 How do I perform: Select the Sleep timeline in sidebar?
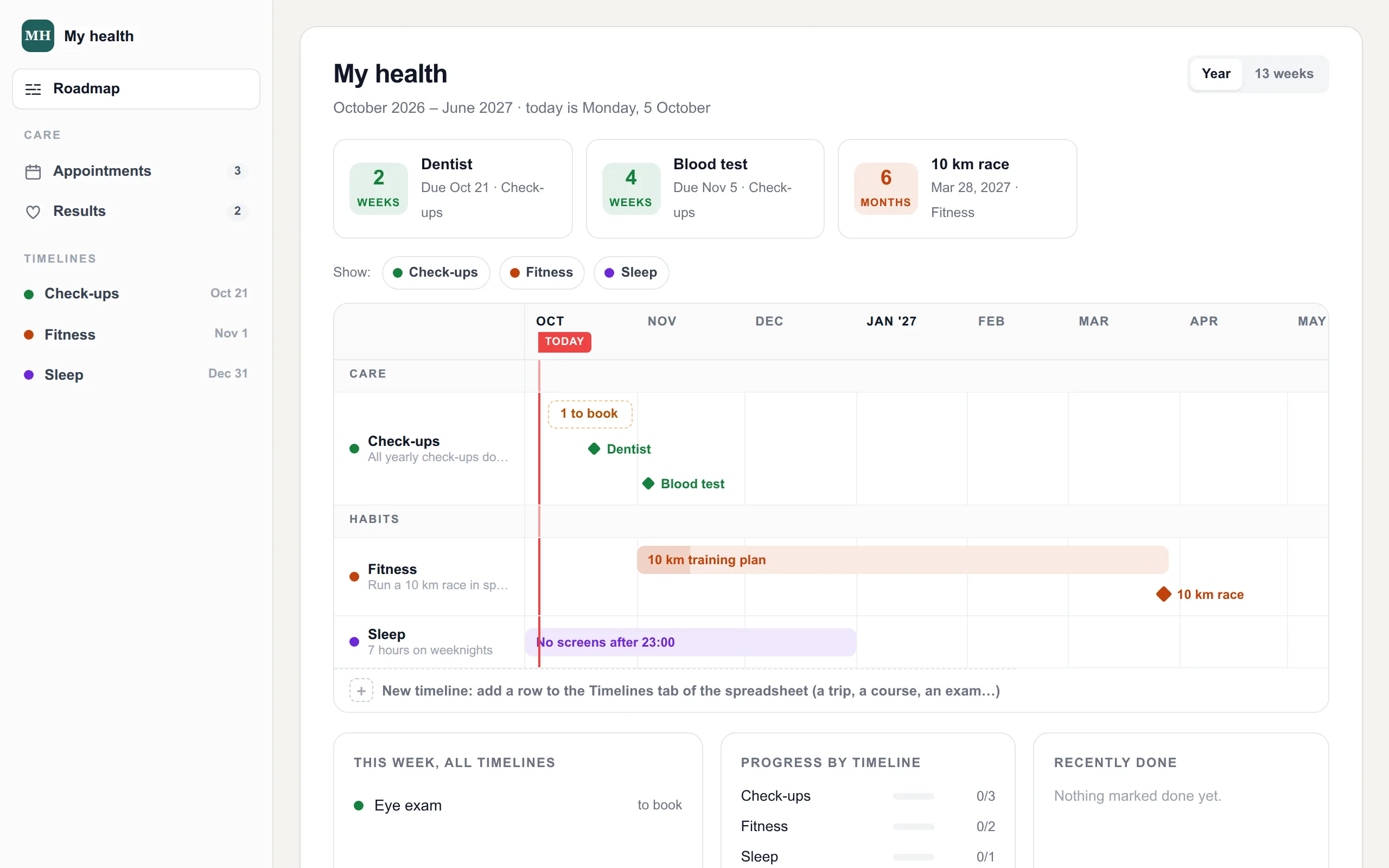136,374
